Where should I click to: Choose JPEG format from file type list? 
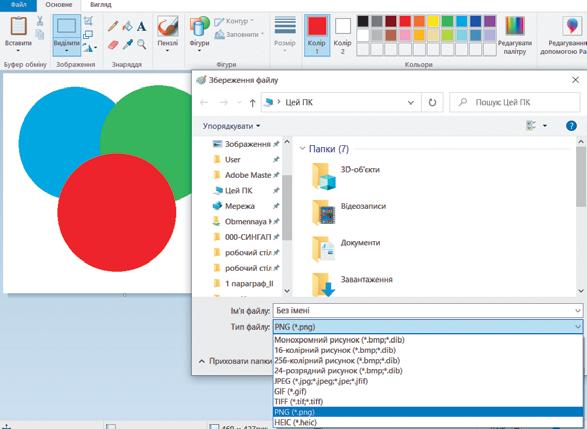click(x=321, y=381)
